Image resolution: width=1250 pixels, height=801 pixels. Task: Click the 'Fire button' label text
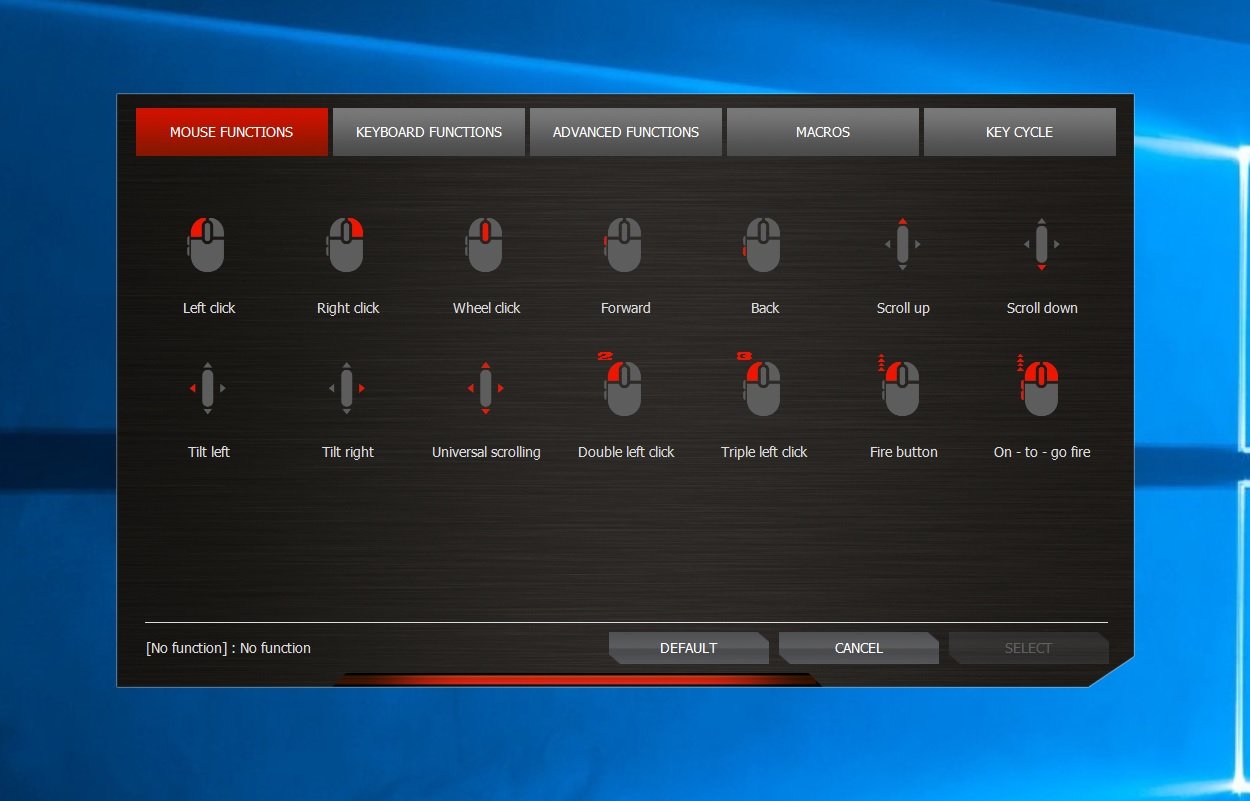coord(904,452)
